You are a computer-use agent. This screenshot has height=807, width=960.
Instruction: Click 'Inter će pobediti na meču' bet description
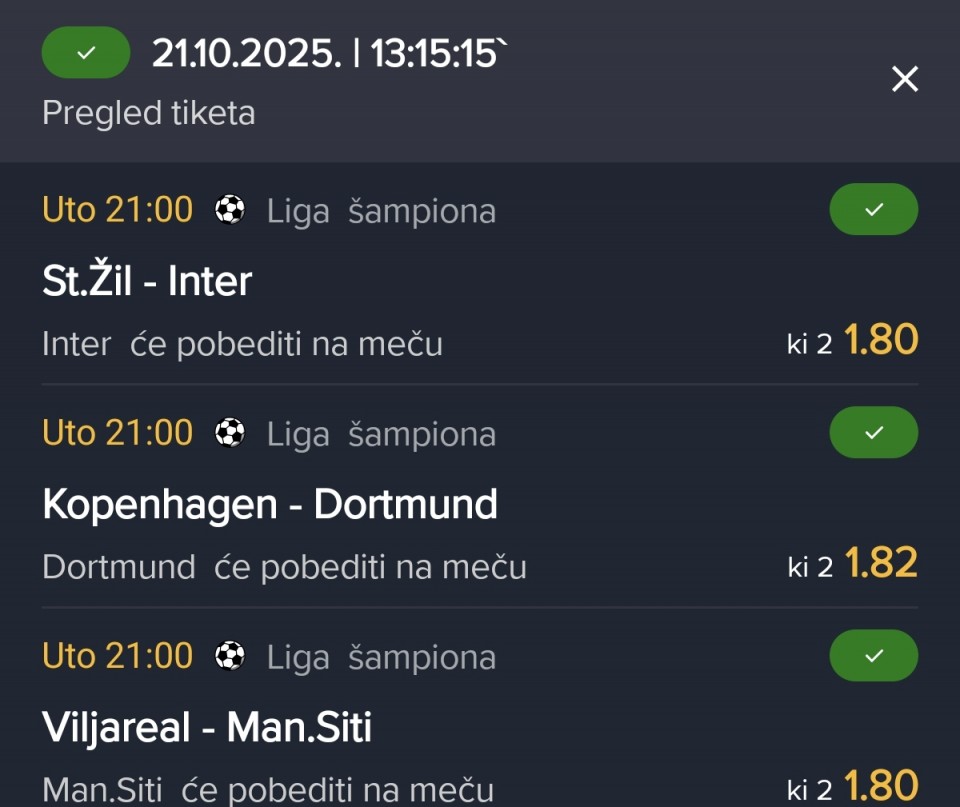[x=242, y=344]
